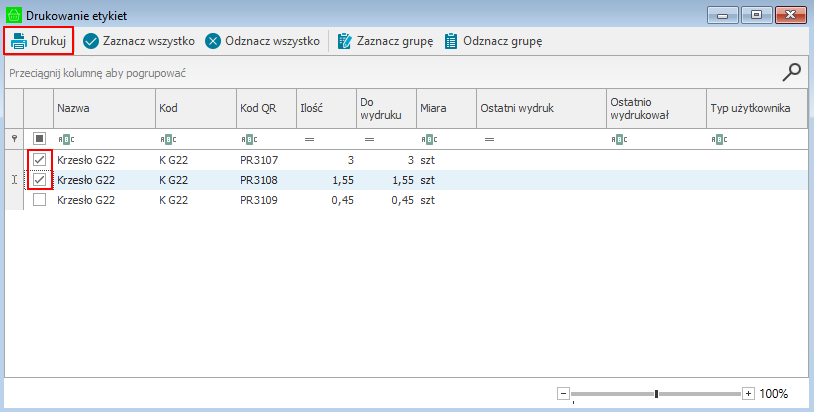Click the Typ użytkownika column header
The image size is (814, 412).
[x=755, y=108]
